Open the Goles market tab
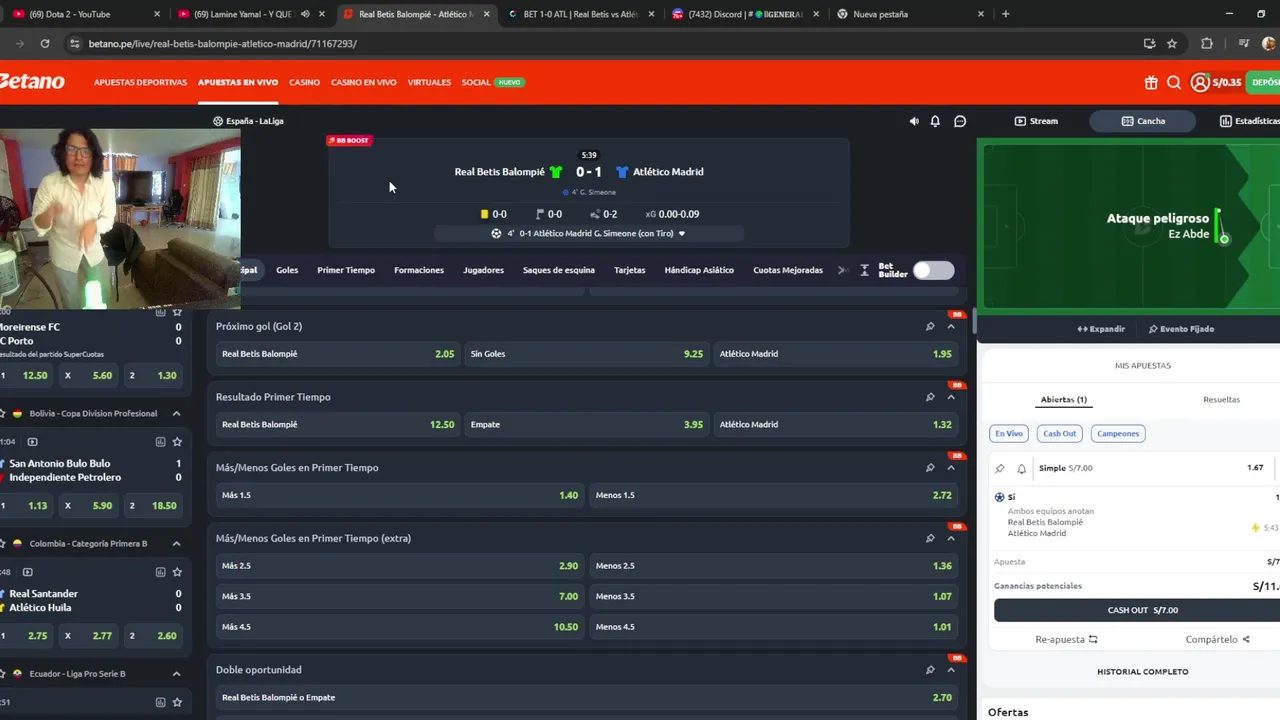 point(287,270)
